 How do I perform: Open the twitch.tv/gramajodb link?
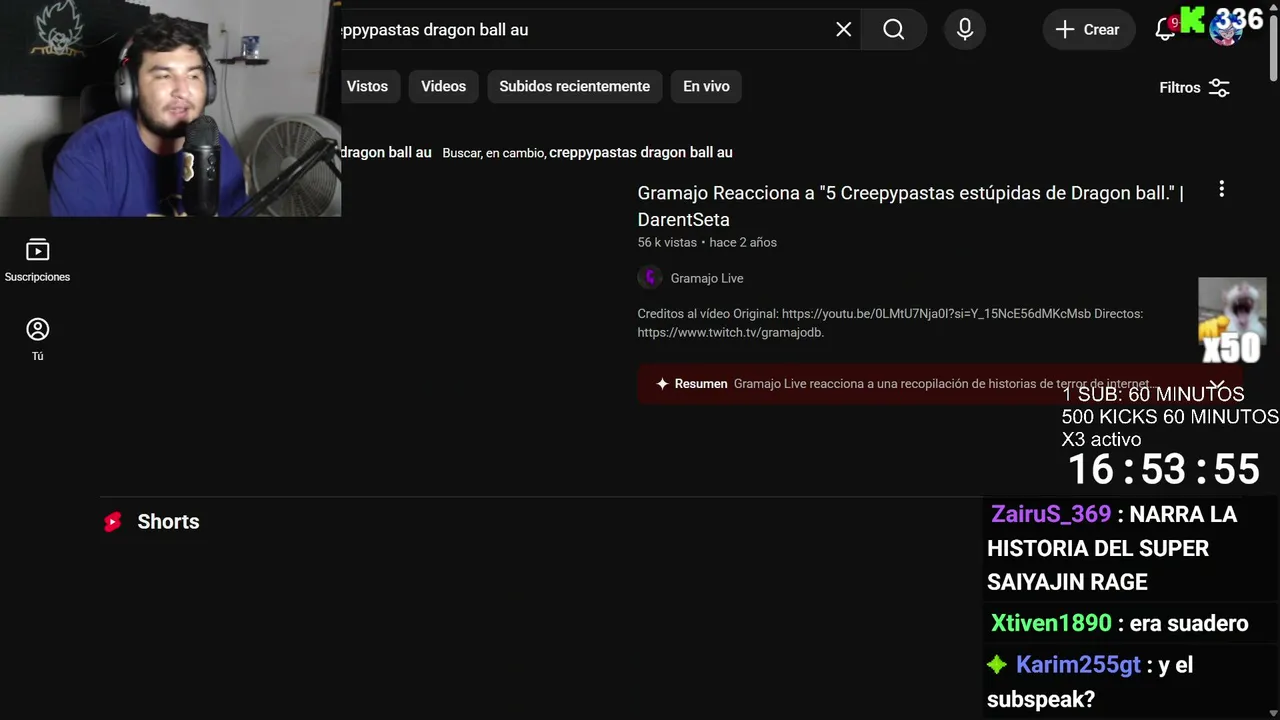point(731,333)
